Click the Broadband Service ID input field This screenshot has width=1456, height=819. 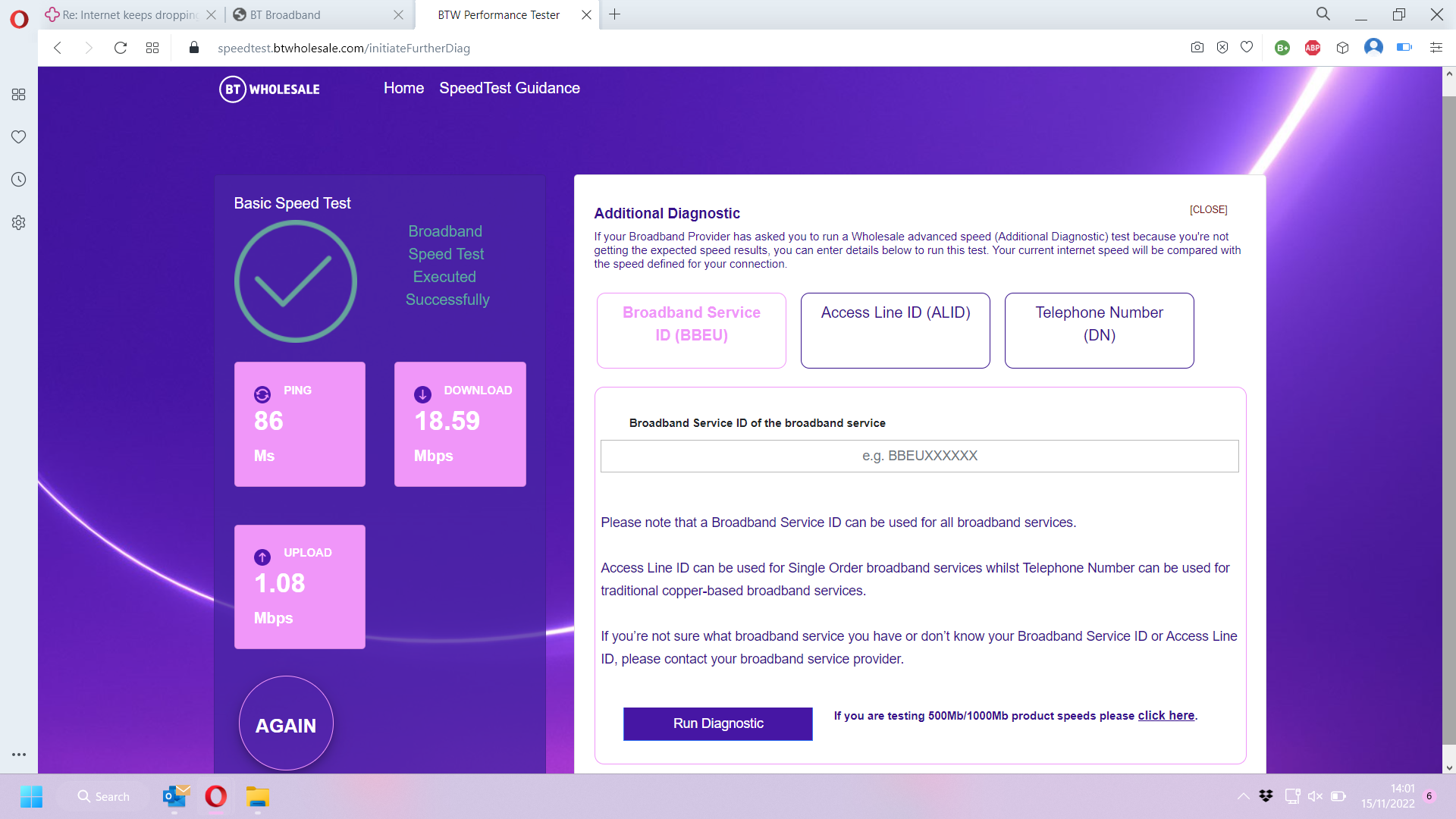pyautogui.click(x=919, y=456)
